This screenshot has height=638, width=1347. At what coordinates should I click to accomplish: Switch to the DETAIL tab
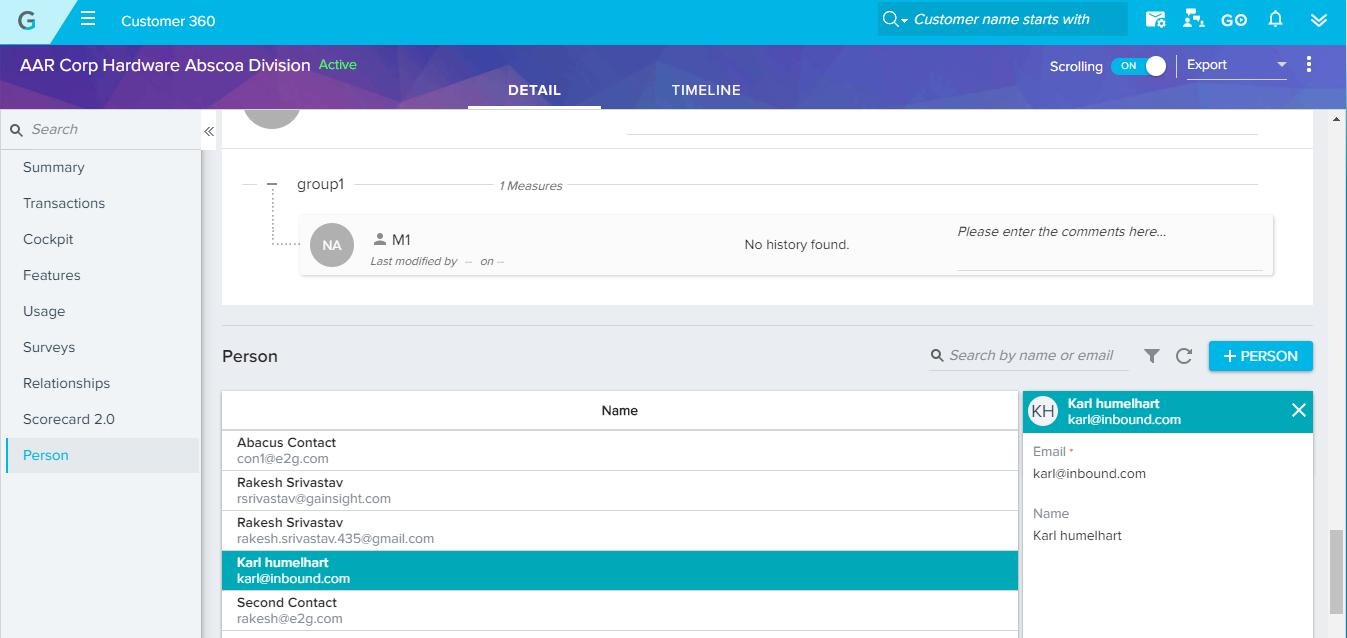click(x=534, y=90)
